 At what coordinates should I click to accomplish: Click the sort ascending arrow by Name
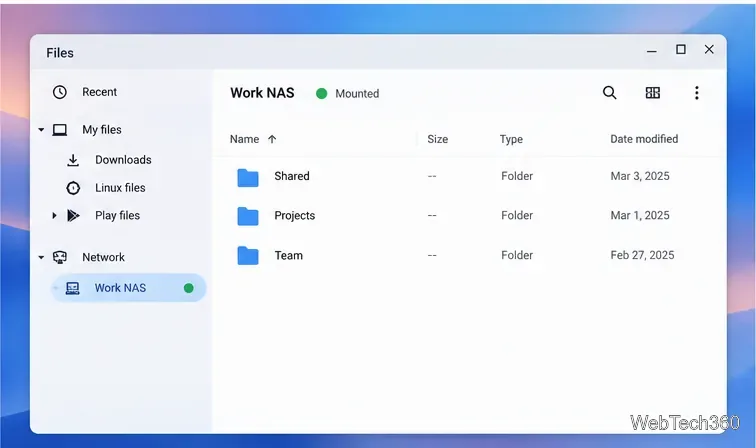coord(272,139)
